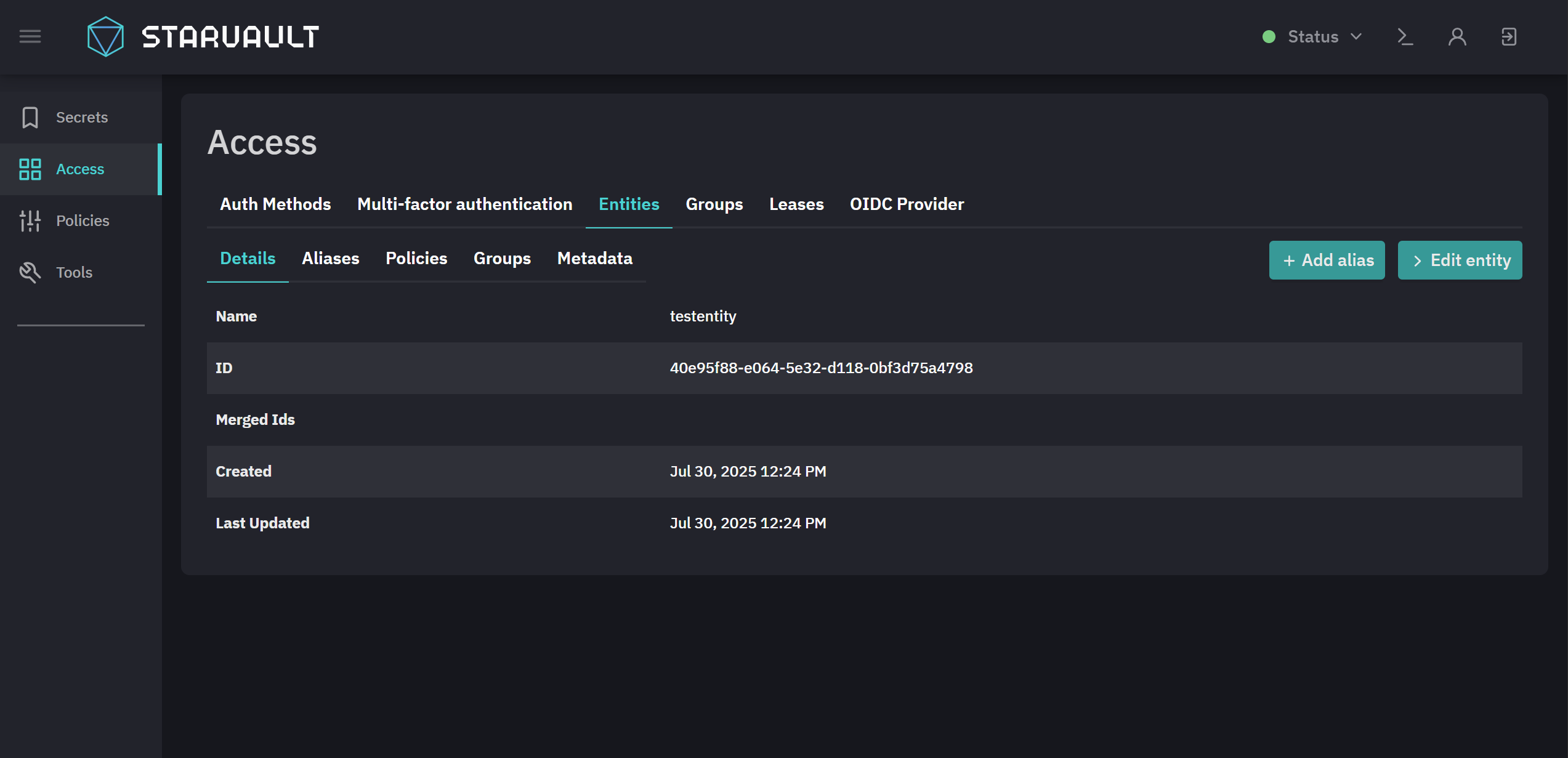Click the Created date value
This screenshot has width=1568, height=758.
tap(748, 472)
